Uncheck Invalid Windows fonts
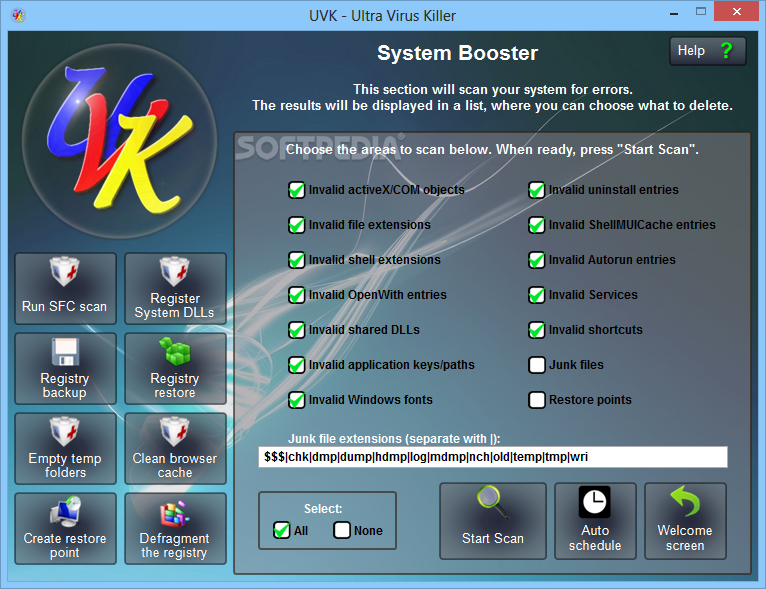 click(x=296, y=400)
